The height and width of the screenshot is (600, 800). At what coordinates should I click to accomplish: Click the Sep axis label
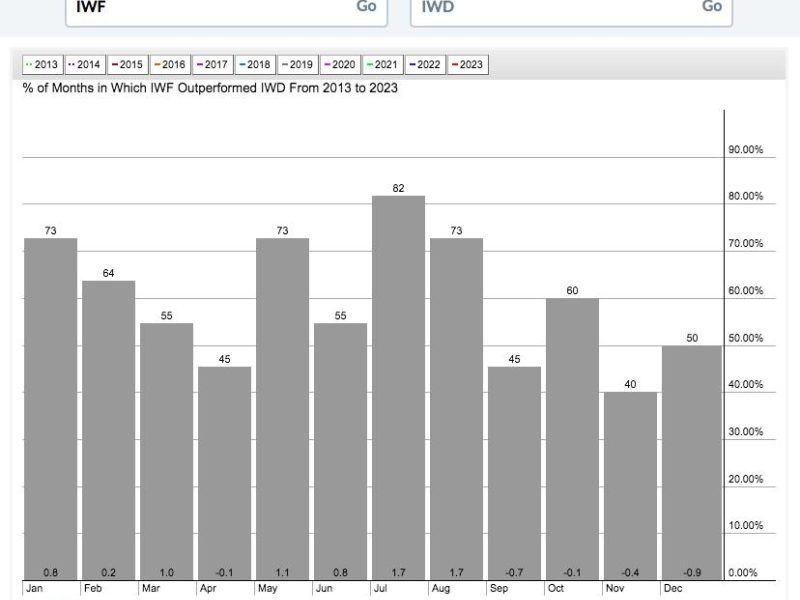point(499,589)
